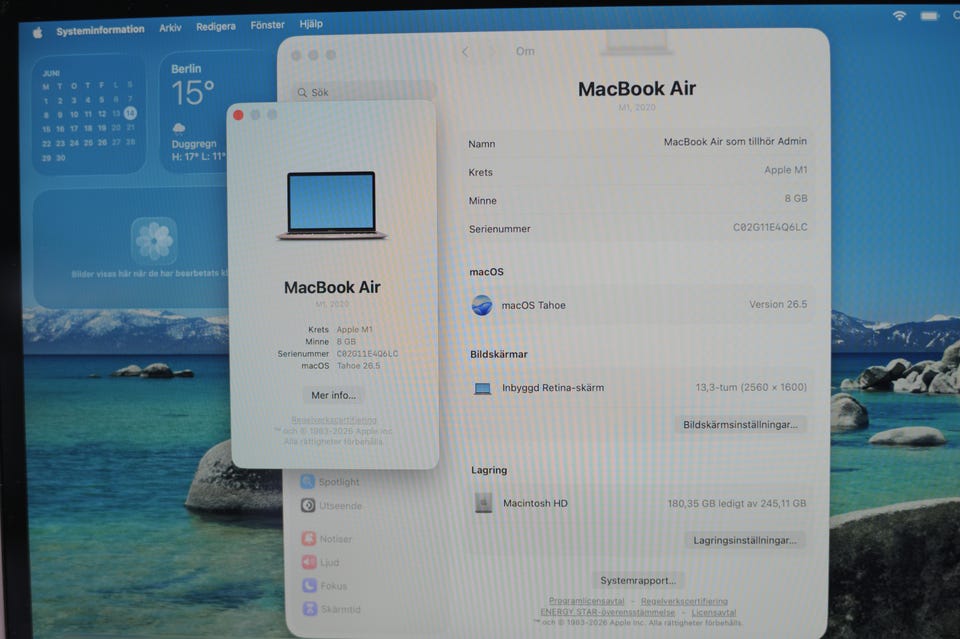The height and width of the screenshot is (639, 960).
Task: Click the Inbyggd Retina-skärm display icon
Action: pyautogui.click(x=482, y=388)
